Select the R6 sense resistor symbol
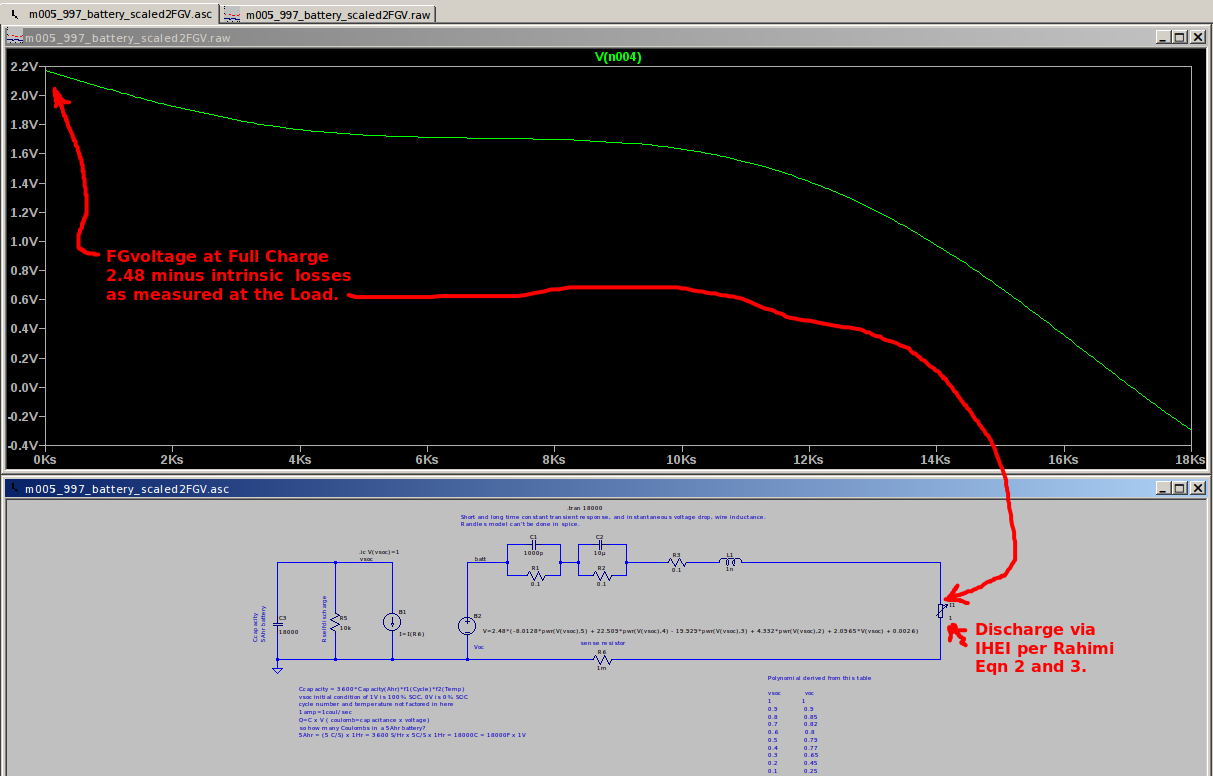 (x=602, y=659)
